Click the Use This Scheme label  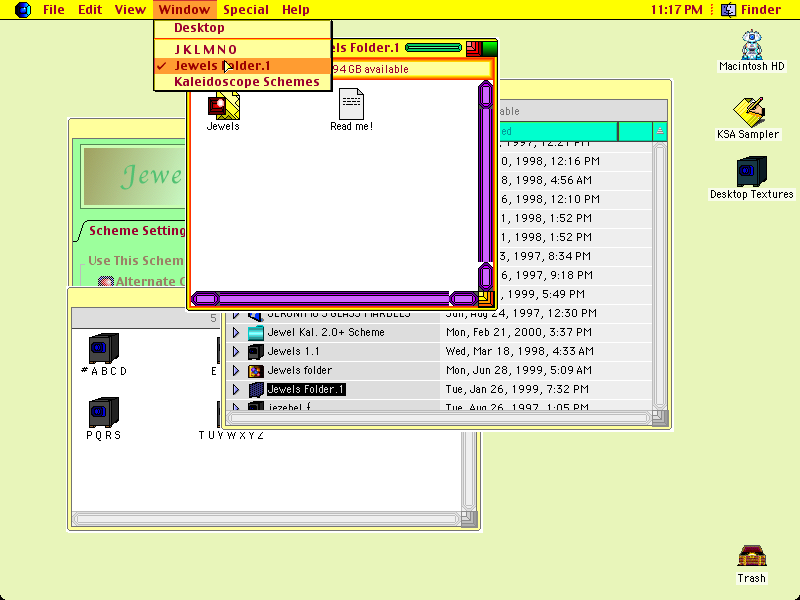[136, 261]
